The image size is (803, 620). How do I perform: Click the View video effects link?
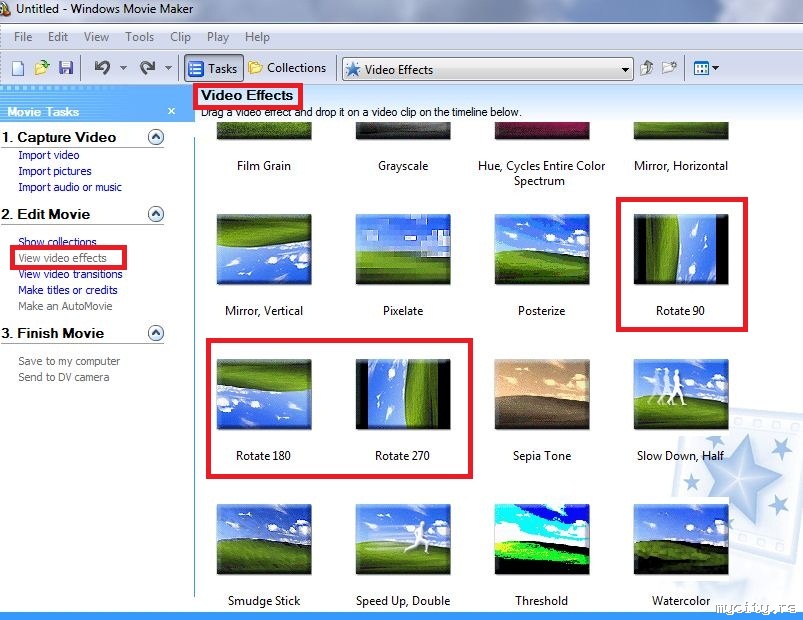[62, 258]
